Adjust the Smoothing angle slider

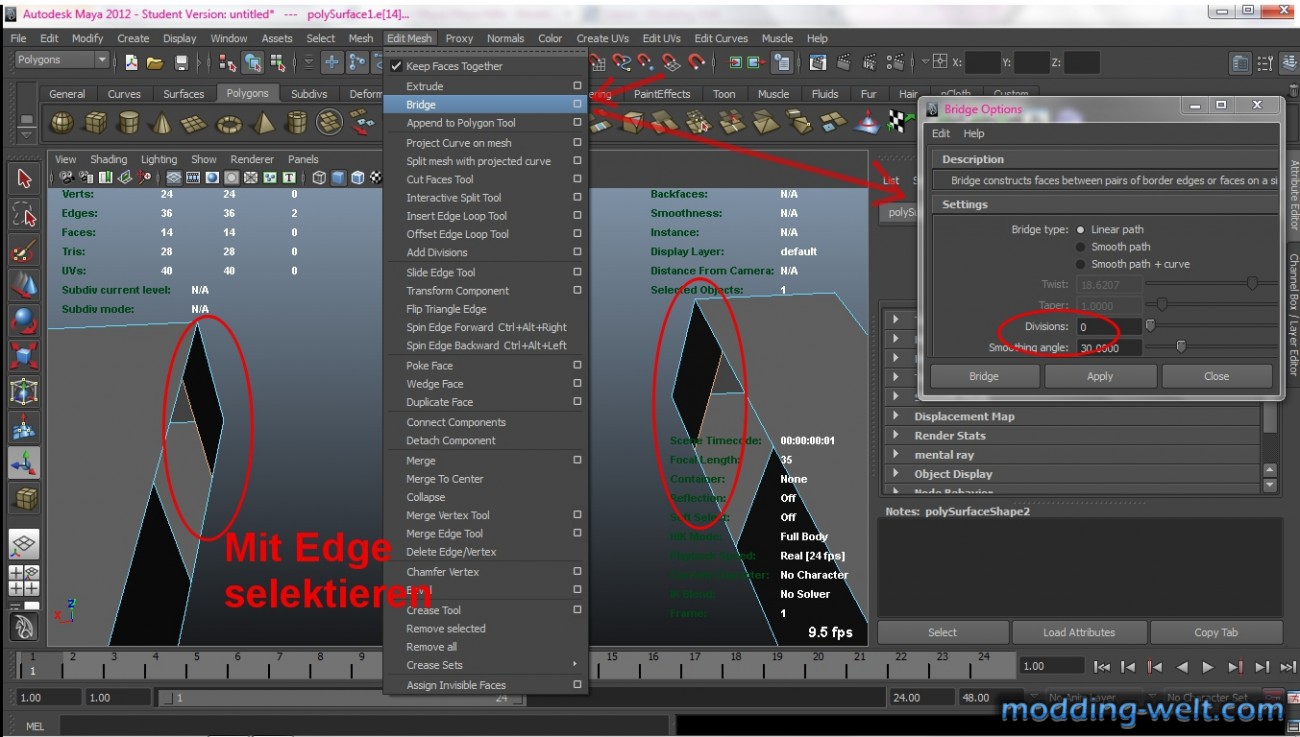1181,347
